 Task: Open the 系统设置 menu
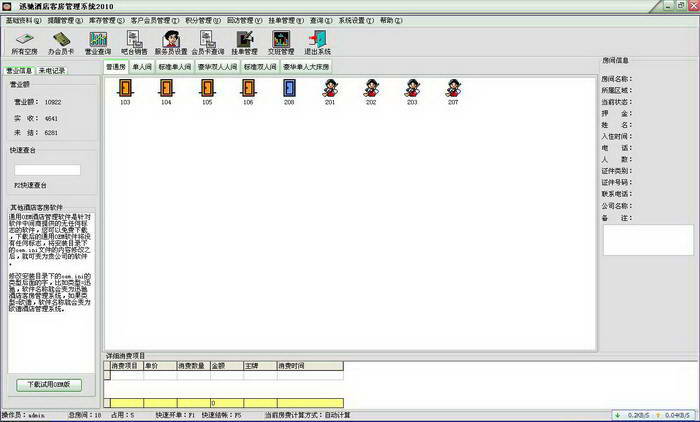356,21
